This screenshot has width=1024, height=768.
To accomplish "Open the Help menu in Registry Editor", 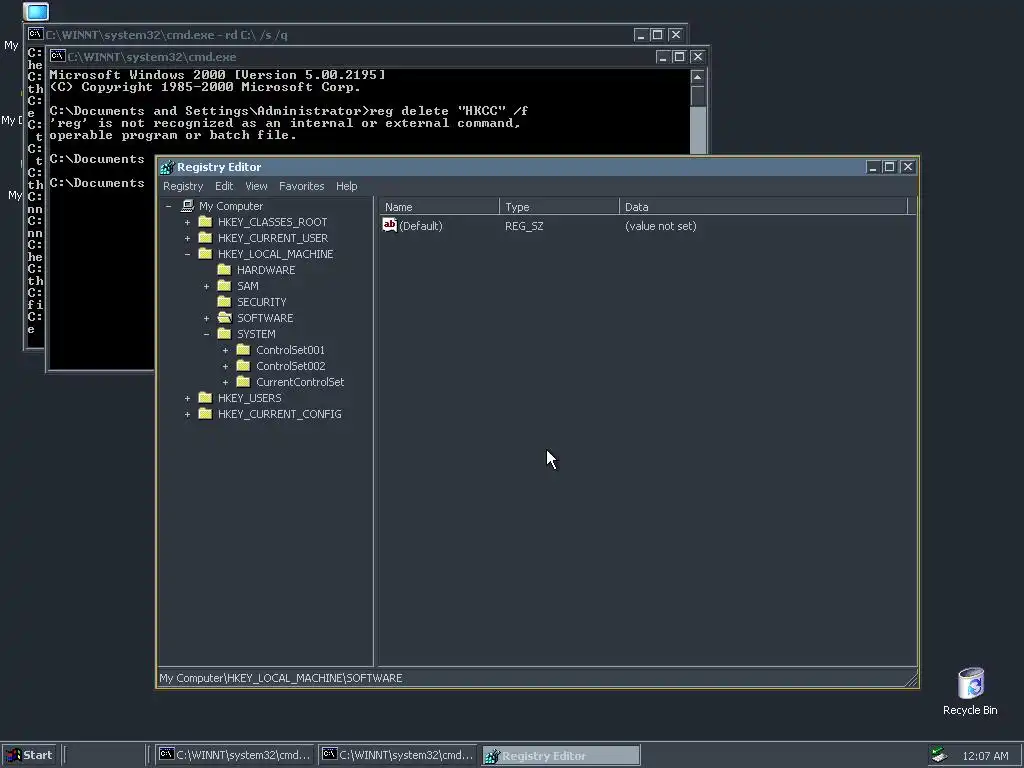I will point(347,186).
